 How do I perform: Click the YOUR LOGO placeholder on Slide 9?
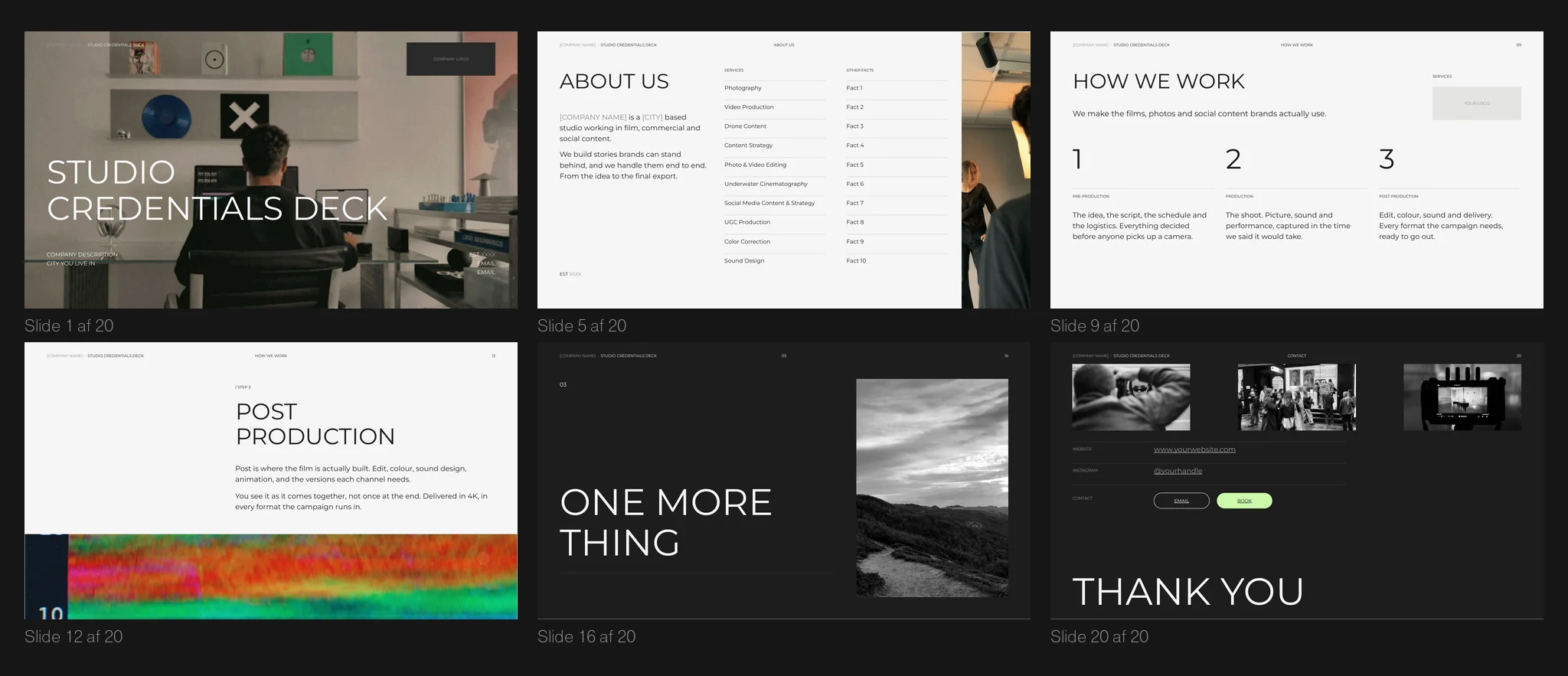pos(1477,103)
